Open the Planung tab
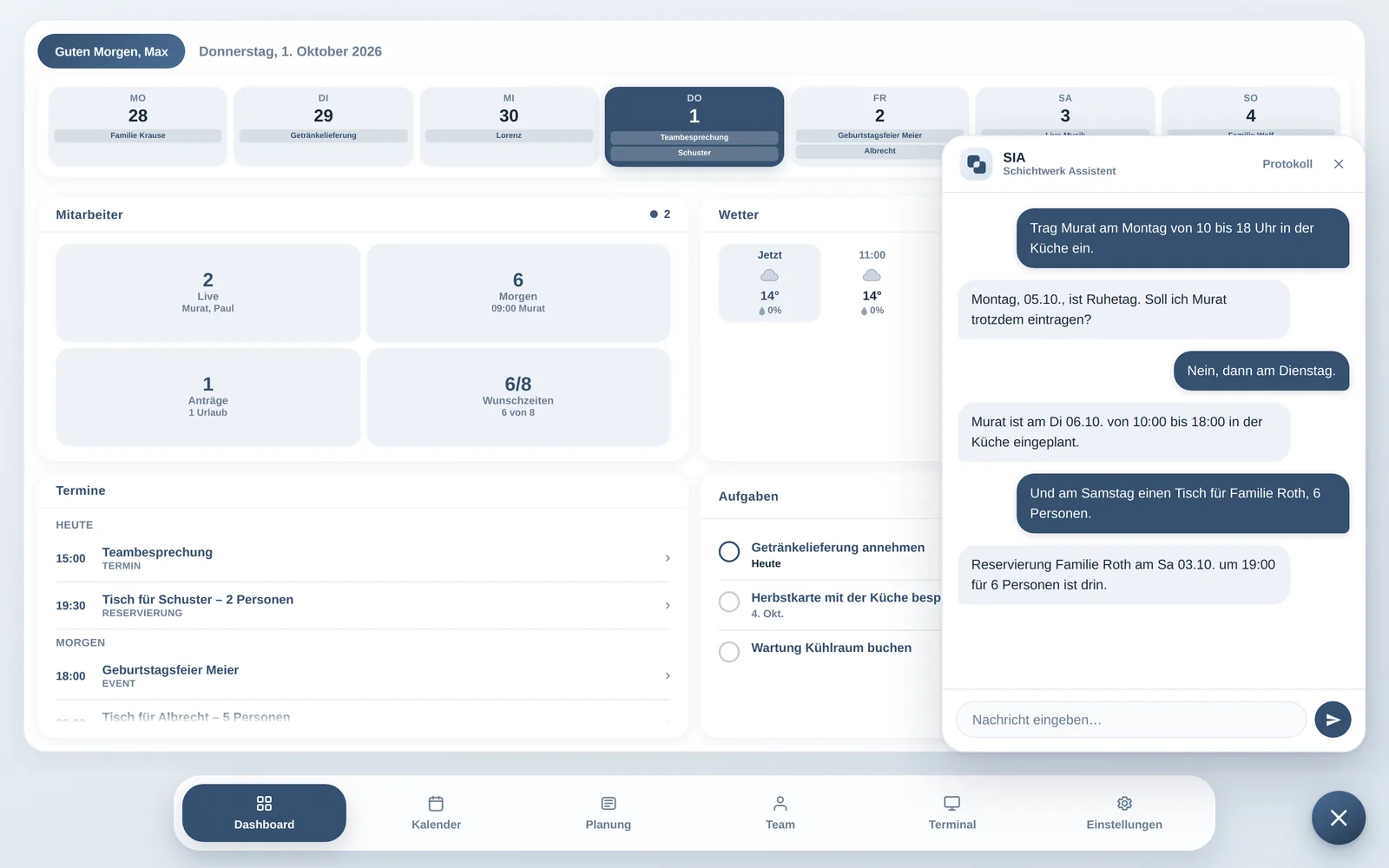Screen dimensions: 1389x868 tap(608, 812)
